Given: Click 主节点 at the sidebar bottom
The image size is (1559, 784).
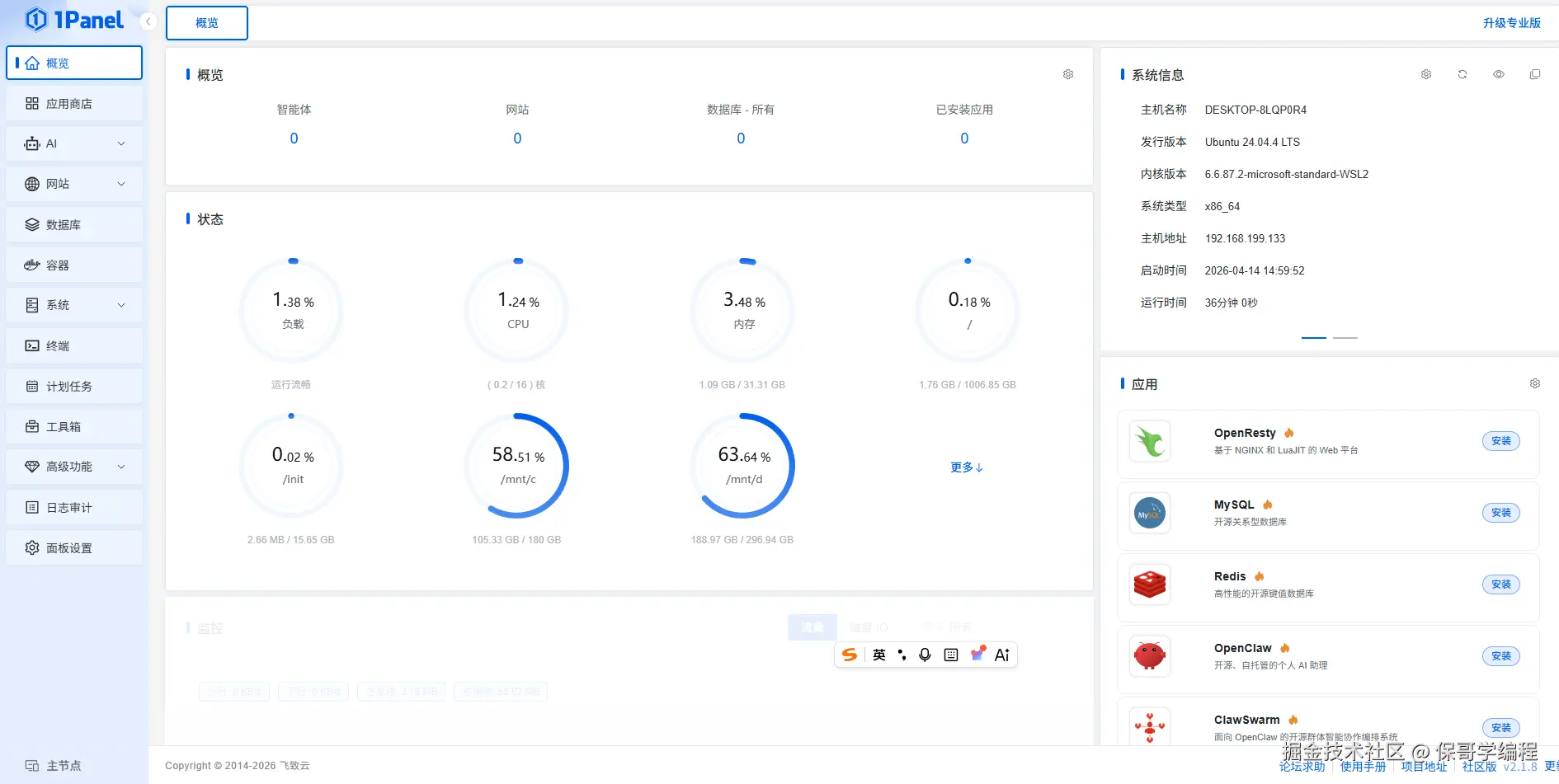Looking at the screenshot, I should click(54, 766).
